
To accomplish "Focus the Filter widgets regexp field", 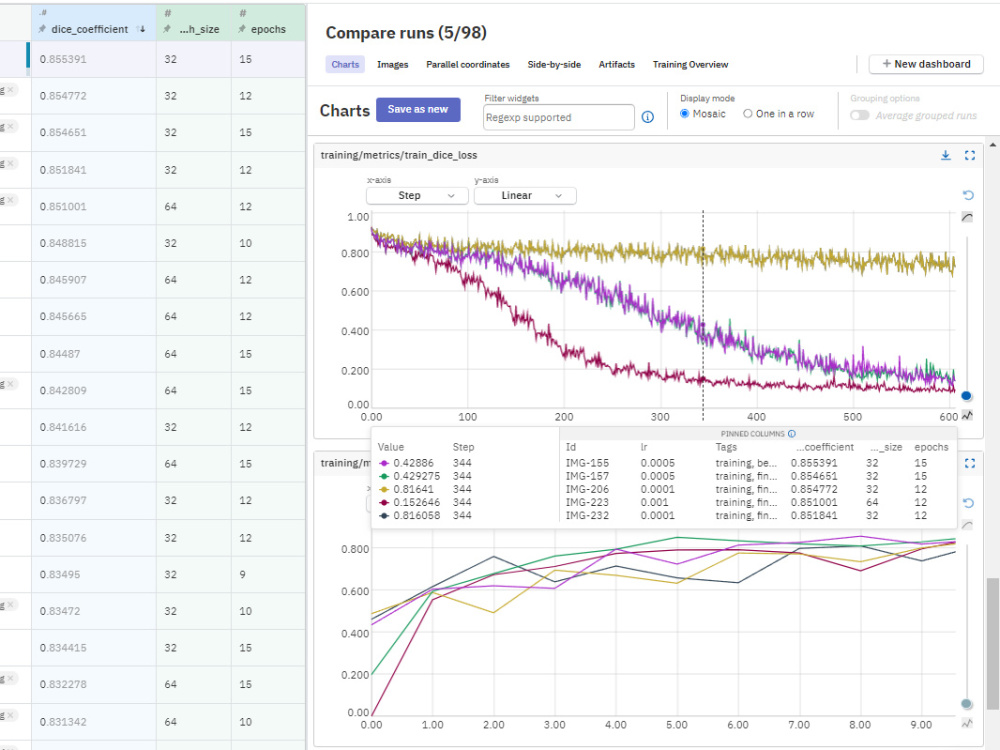I will [x=559, y=117].
